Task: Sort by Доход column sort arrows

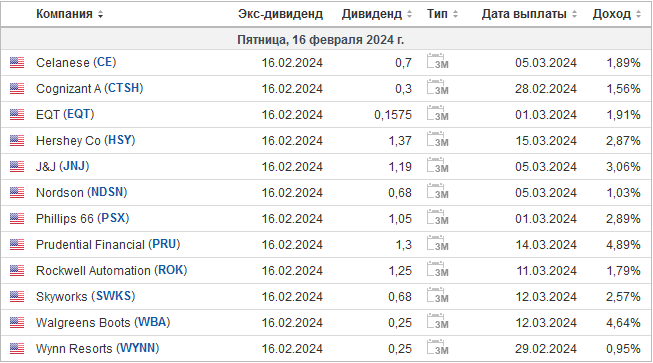Action: point(638,15)
